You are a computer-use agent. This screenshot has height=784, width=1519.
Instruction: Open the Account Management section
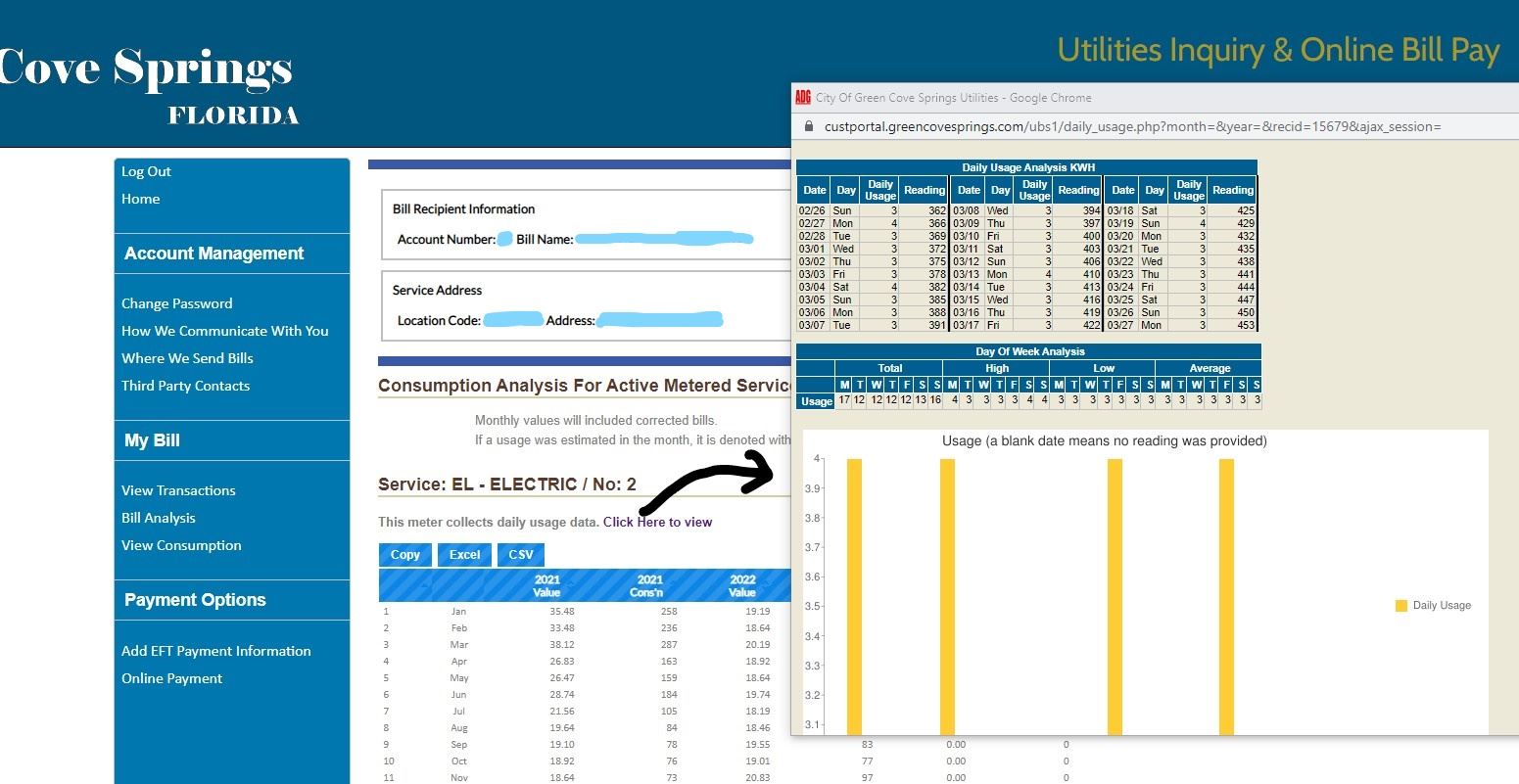[x=213, y=253]
